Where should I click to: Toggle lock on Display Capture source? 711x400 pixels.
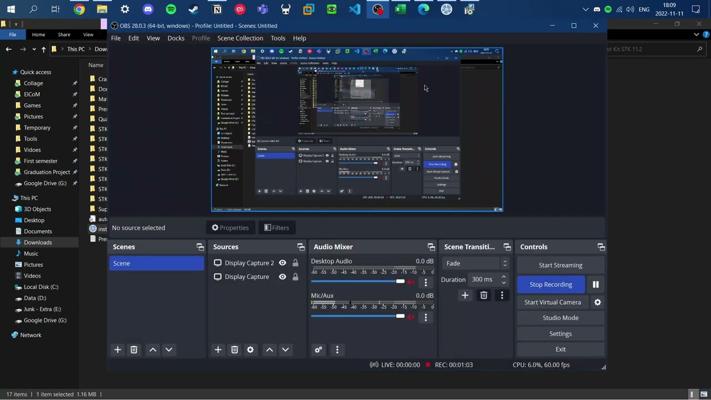tap(295, 277)
